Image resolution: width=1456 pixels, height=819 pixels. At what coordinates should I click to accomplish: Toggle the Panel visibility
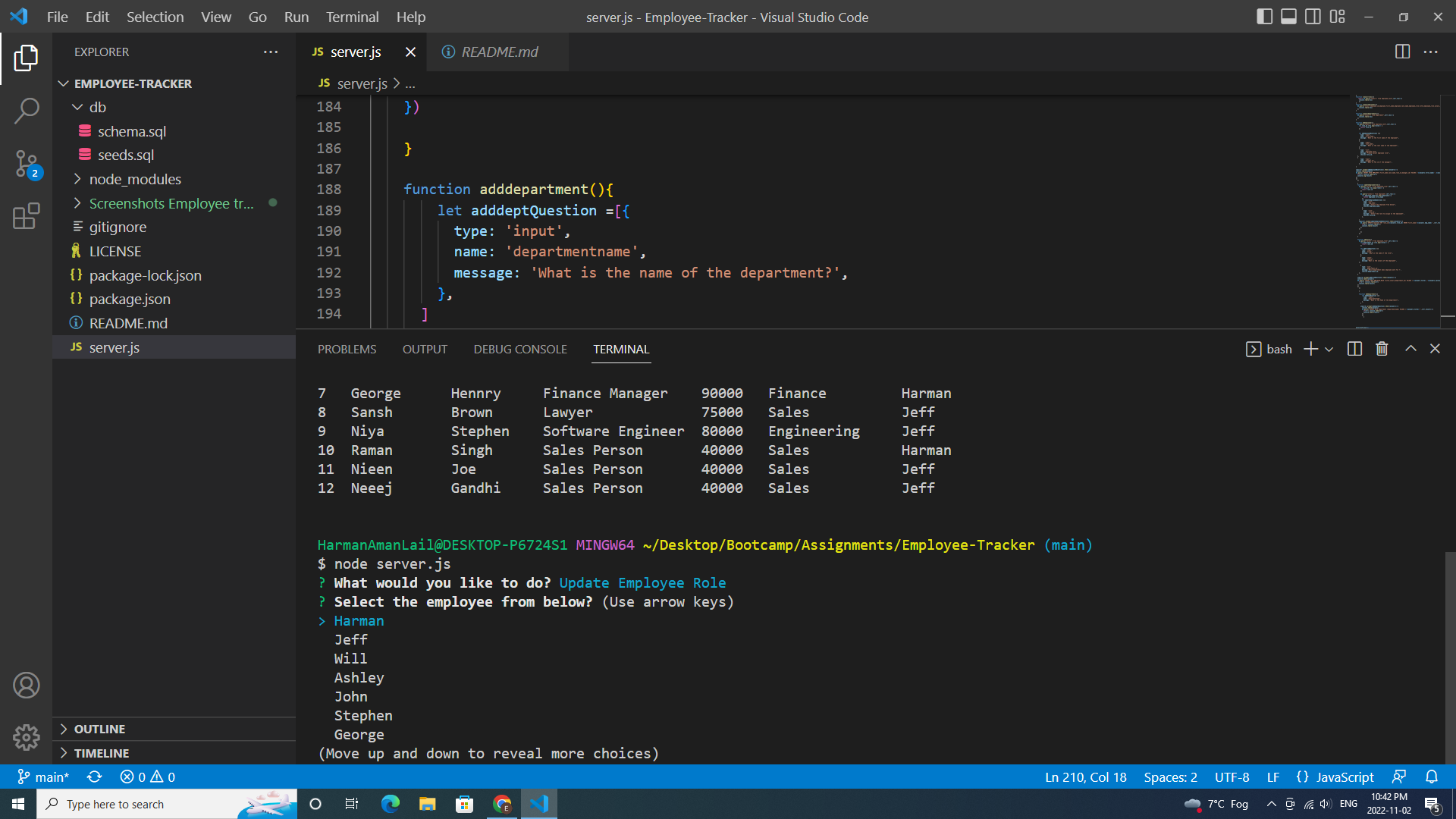(x=1288, y=16)
